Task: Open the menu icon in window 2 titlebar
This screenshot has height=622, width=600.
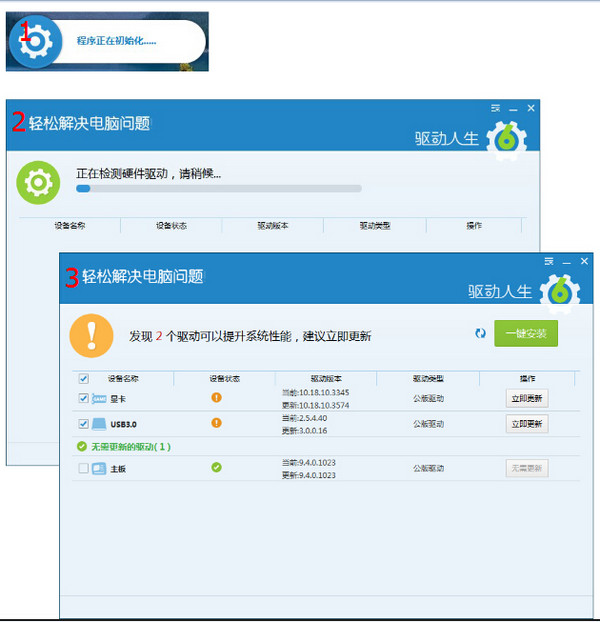Action: coord(496,108)
